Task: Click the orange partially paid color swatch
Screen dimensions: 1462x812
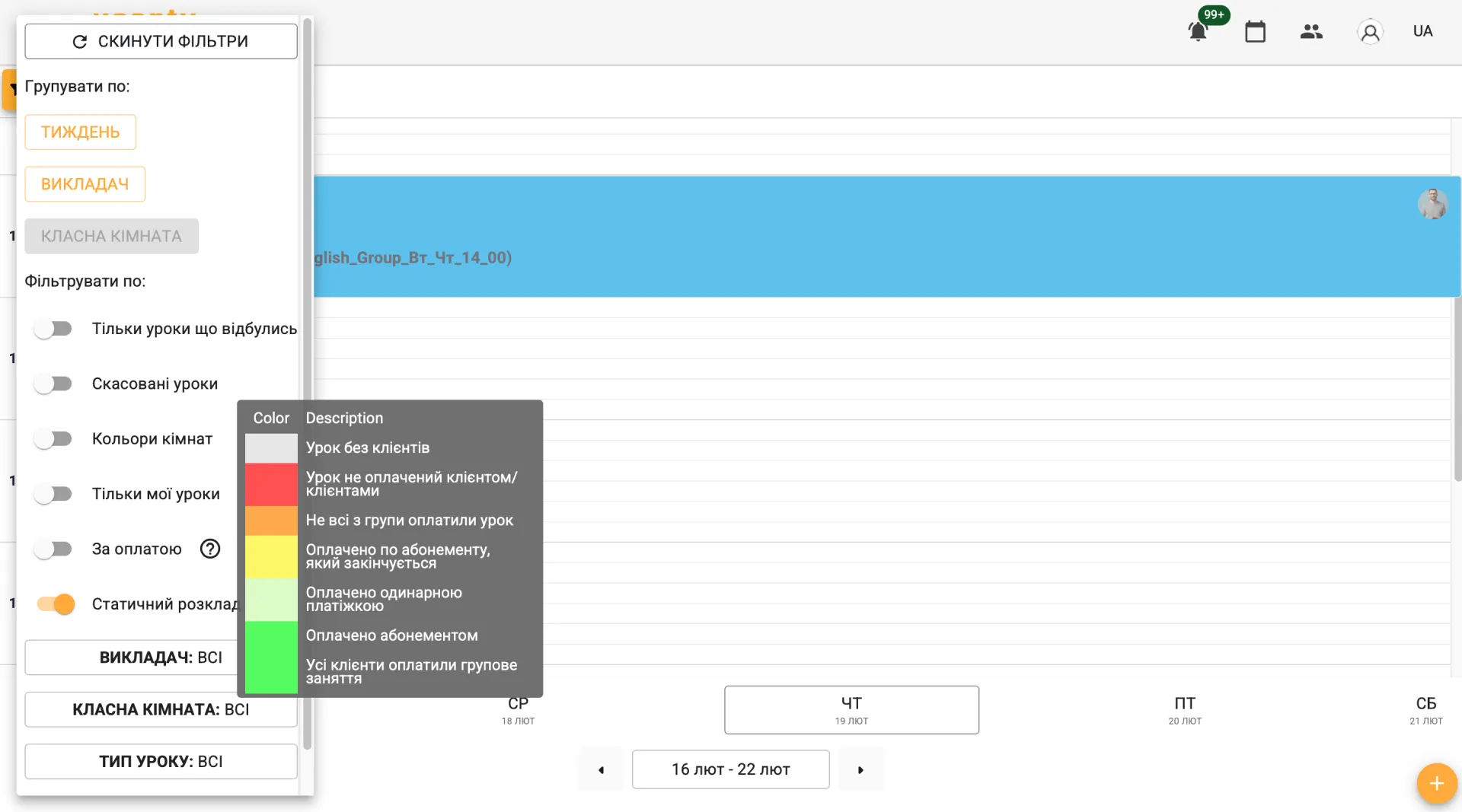Action: [271, 521]
